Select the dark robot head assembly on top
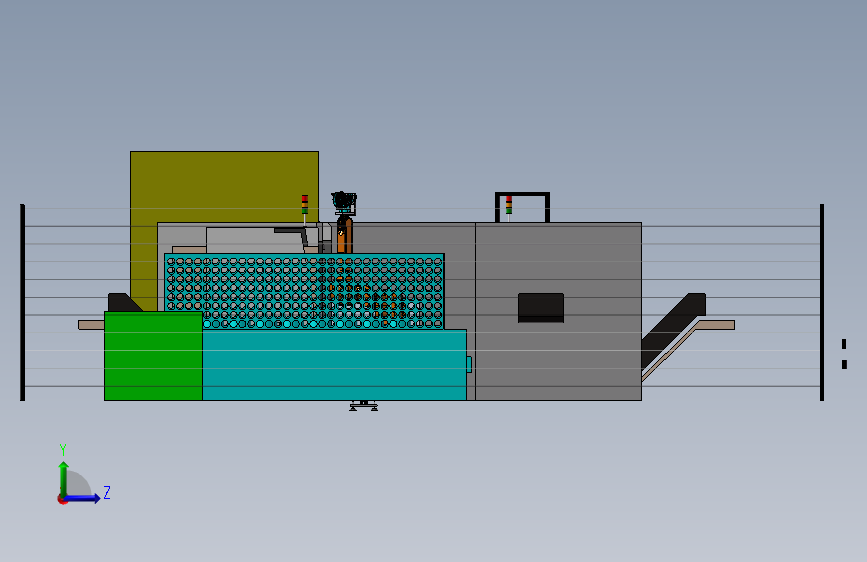Viewport: 867px width, 562px height. (344, 203)
